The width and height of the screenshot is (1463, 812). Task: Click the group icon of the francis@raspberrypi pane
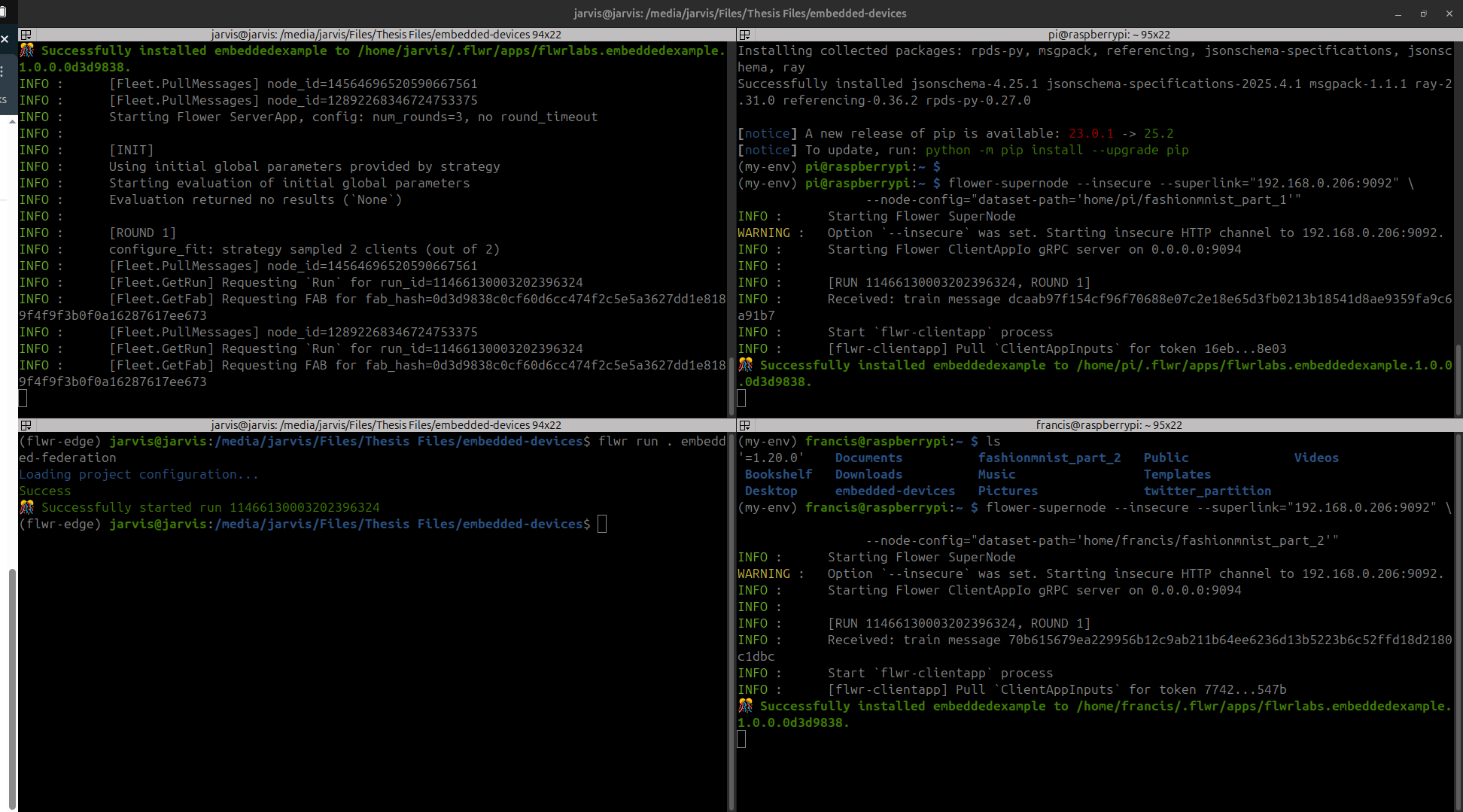click(x=744, y=425)
